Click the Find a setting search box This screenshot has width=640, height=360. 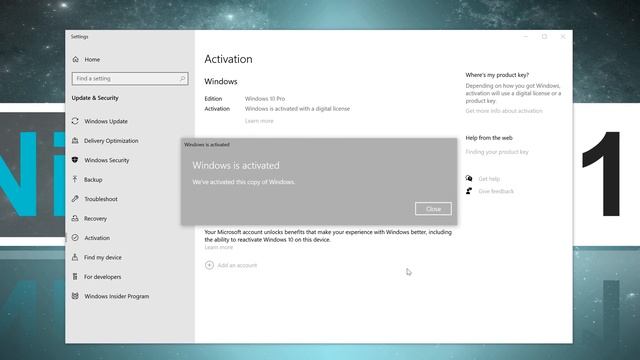[130, 78]
